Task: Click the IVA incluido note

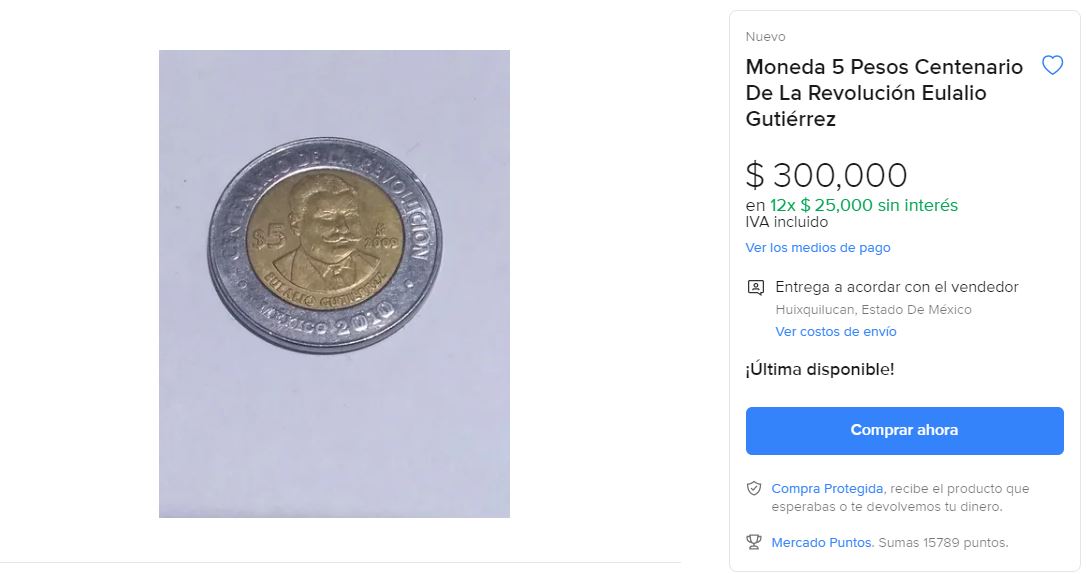Action: (x=787, y=222)
